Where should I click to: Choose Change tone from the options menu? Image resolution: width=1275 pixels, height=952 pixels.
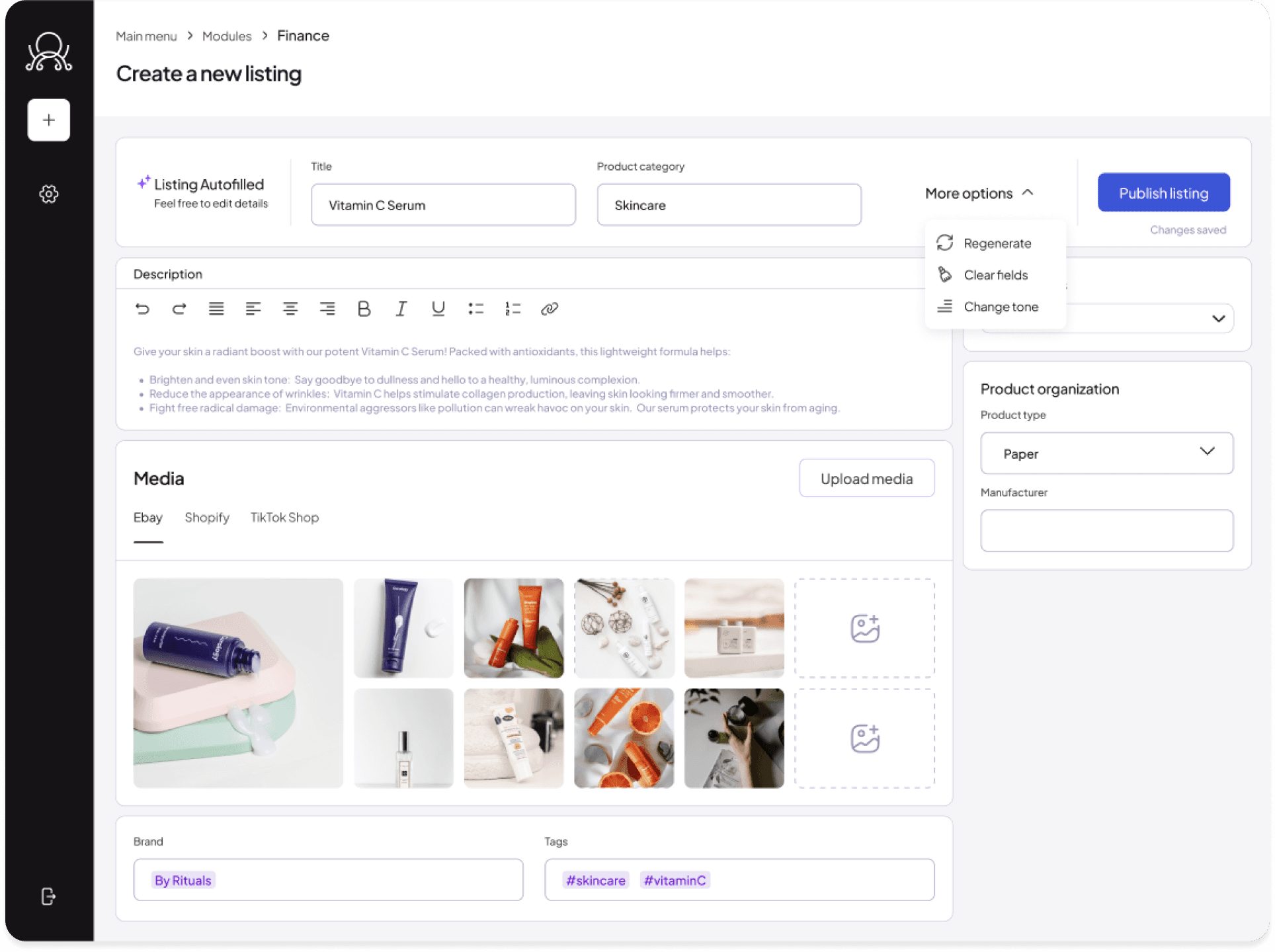coord(1000,307)
